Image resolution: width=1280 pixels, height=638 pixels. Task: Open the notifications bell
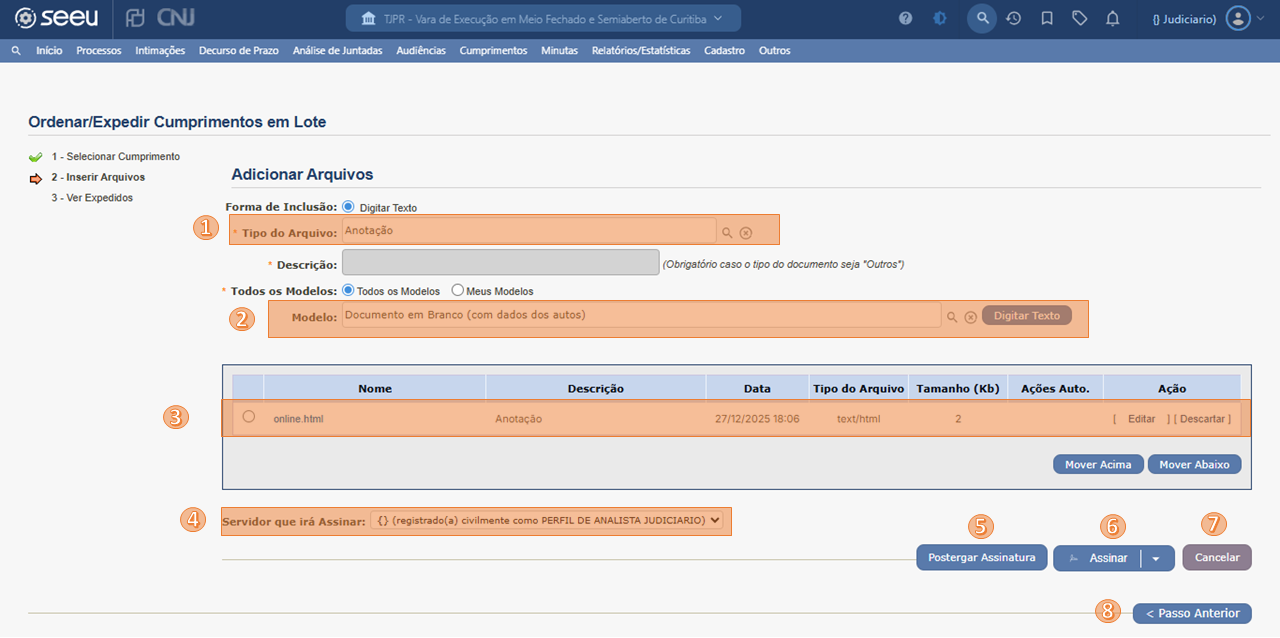pyautogui.click(x=1112, y=18)
